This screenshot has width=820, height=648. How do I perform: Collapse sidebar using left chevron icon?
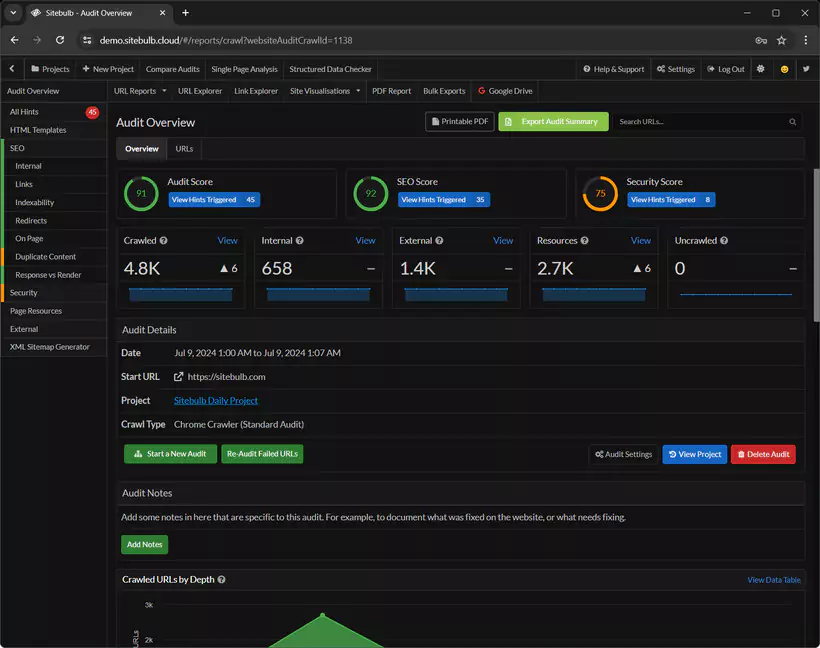12,69
